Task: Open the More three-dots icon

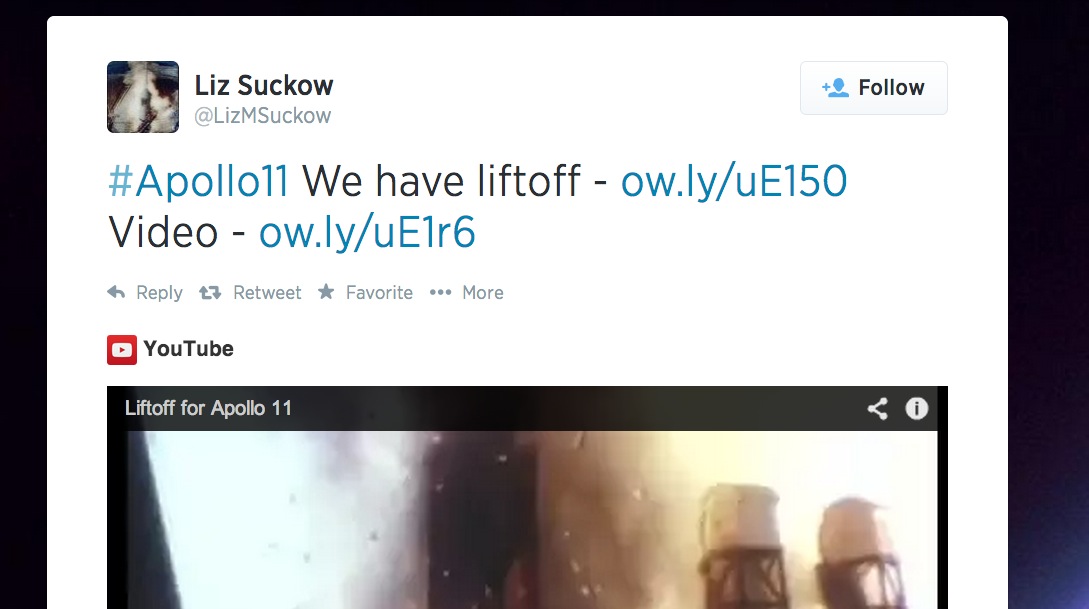Action: point(440,292)
